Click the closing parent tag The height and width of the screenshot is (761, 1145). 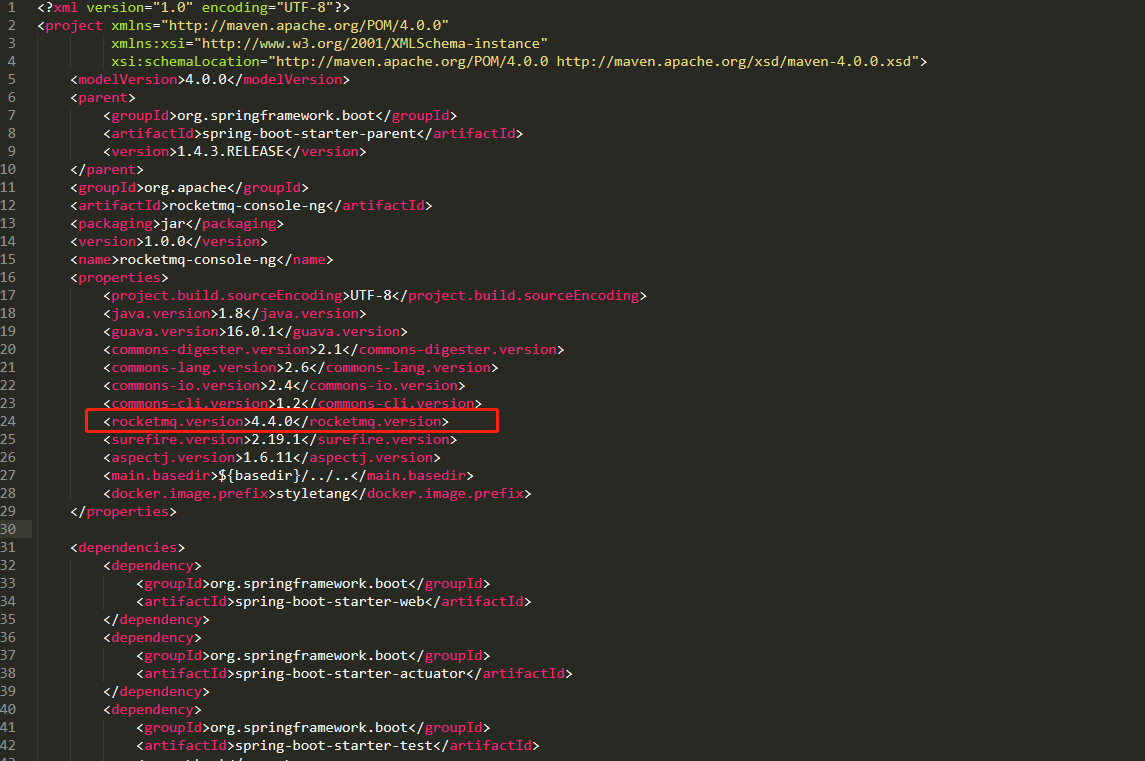pos(107,169)
